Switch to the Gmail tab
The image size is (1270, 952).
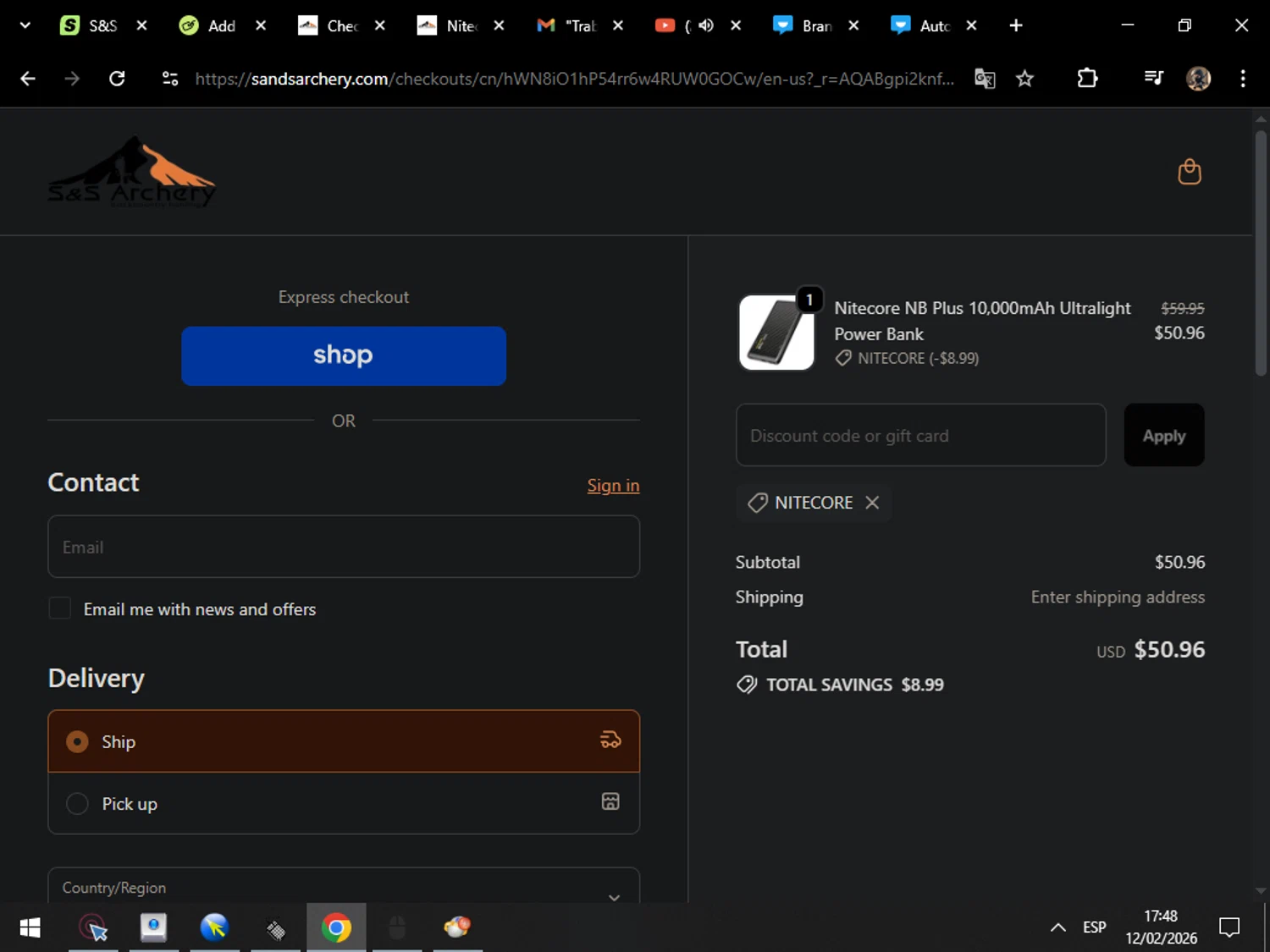click(566, 25)
